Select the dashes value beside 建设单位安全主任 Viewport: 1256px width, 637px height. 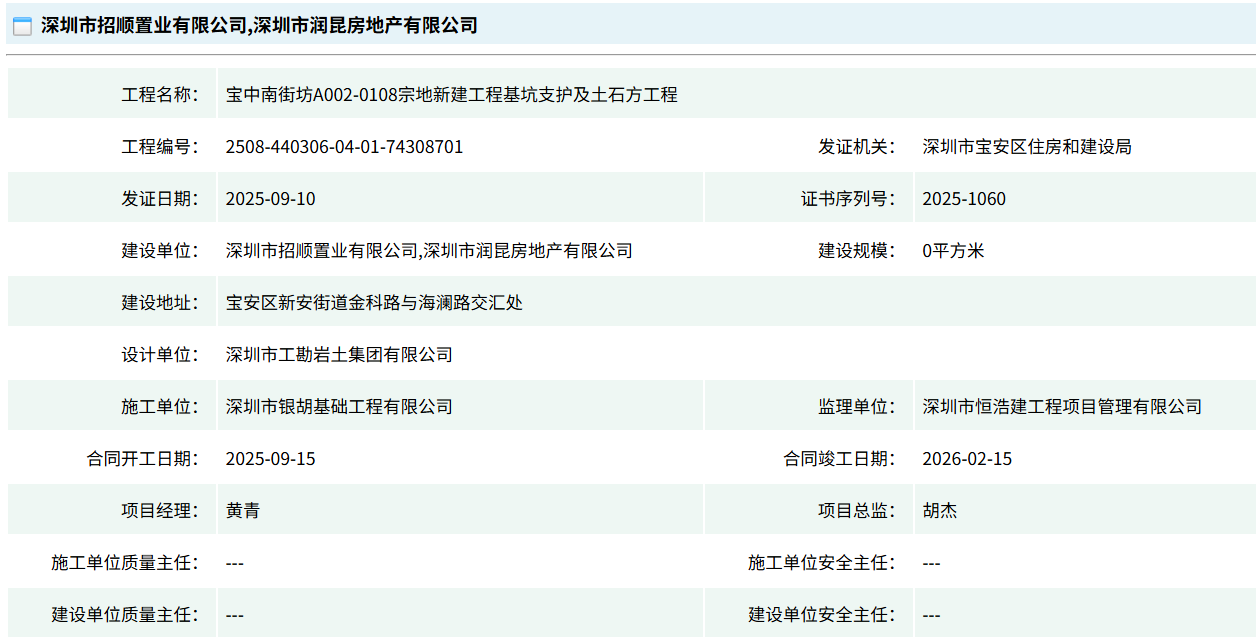[931, 615]
